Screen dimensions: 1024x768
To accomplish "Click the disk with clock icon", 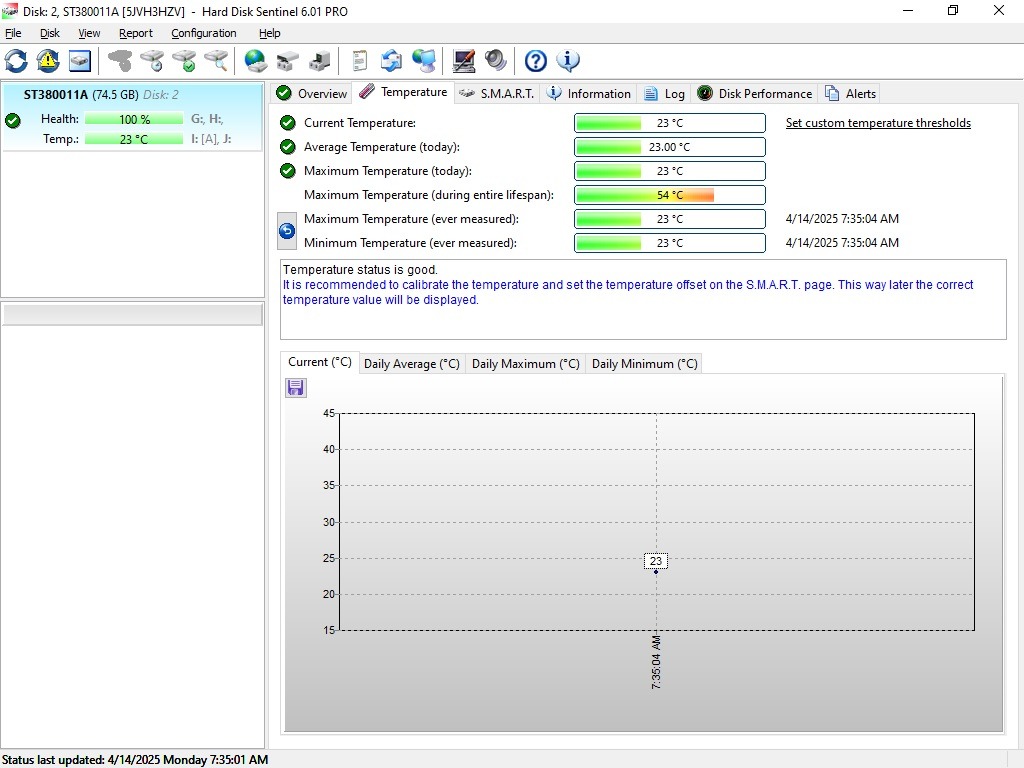I will [152, 61].
